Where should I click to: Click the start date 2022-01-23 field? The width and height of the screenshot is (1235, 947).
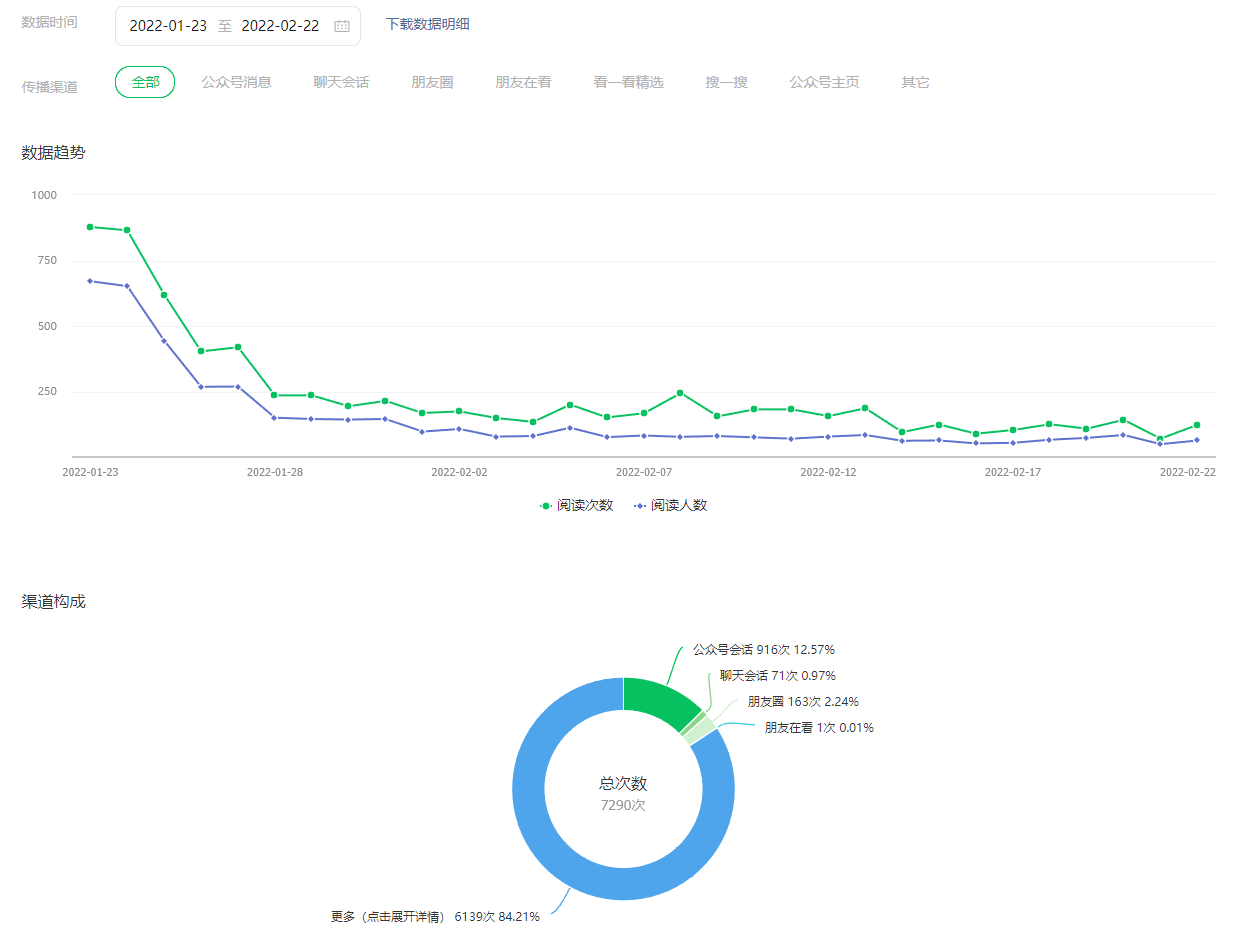pos(168,26)
